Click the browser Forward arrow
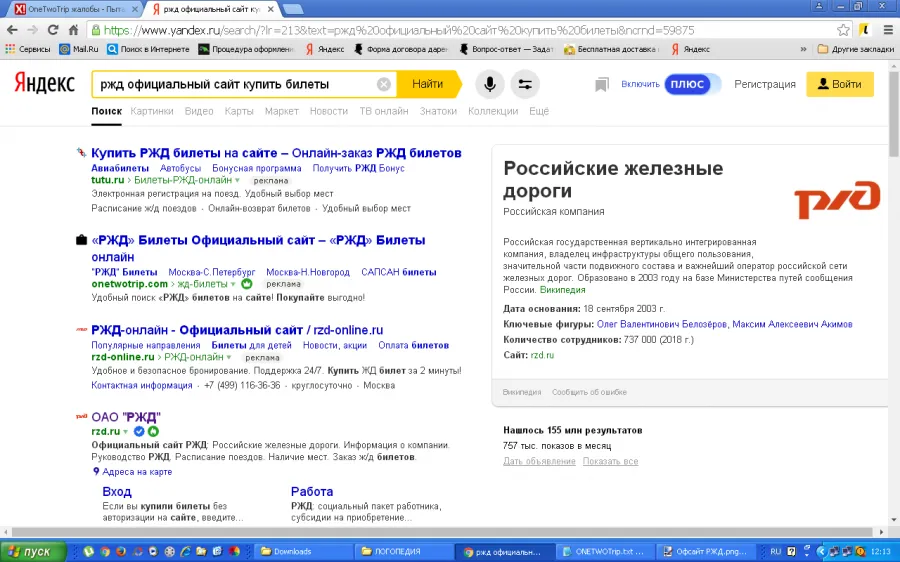The width and height of the screenshot is (900, 562). [x=33, y=30]
